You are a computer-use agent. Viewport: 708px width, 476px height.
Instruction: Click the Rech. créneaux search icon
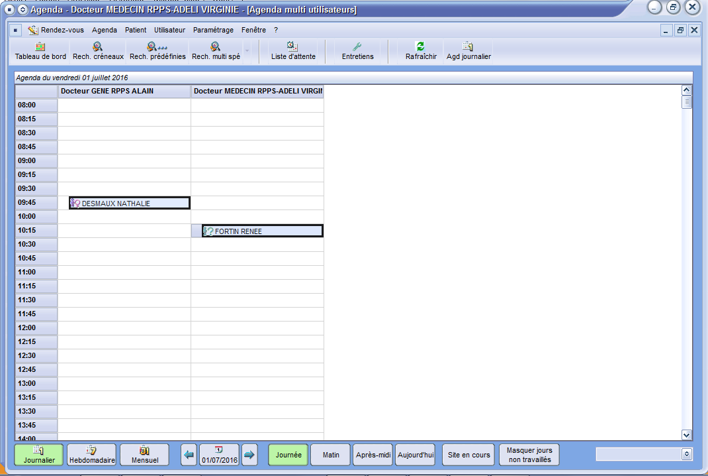(x=98, y=51)
